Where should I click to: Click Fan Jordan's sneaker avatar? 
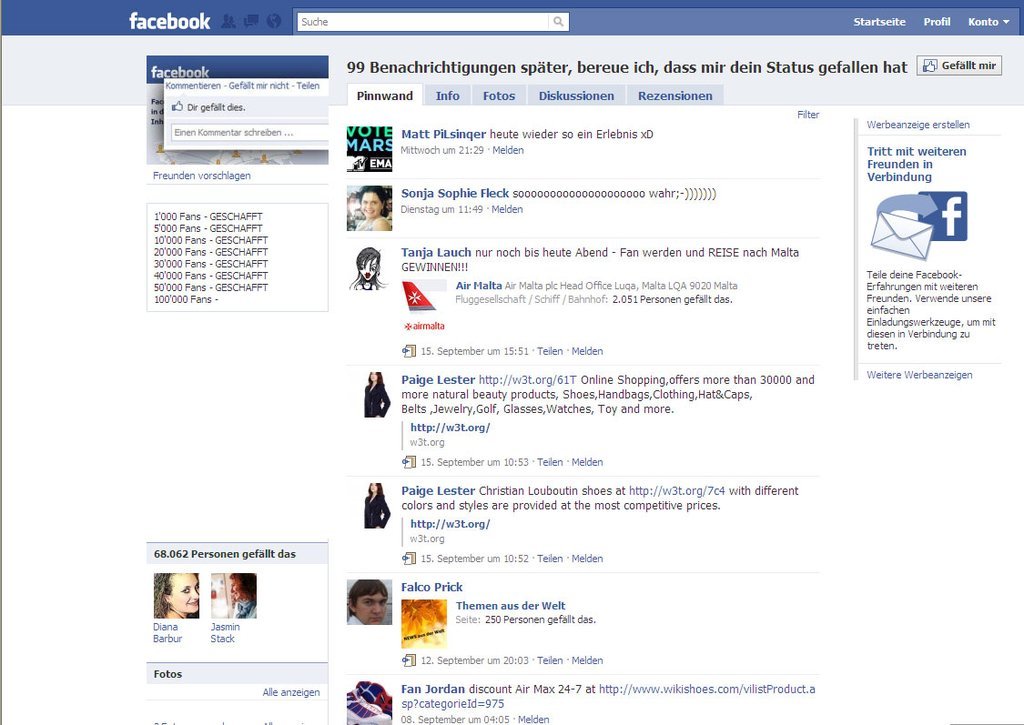(x=370, y=703)
